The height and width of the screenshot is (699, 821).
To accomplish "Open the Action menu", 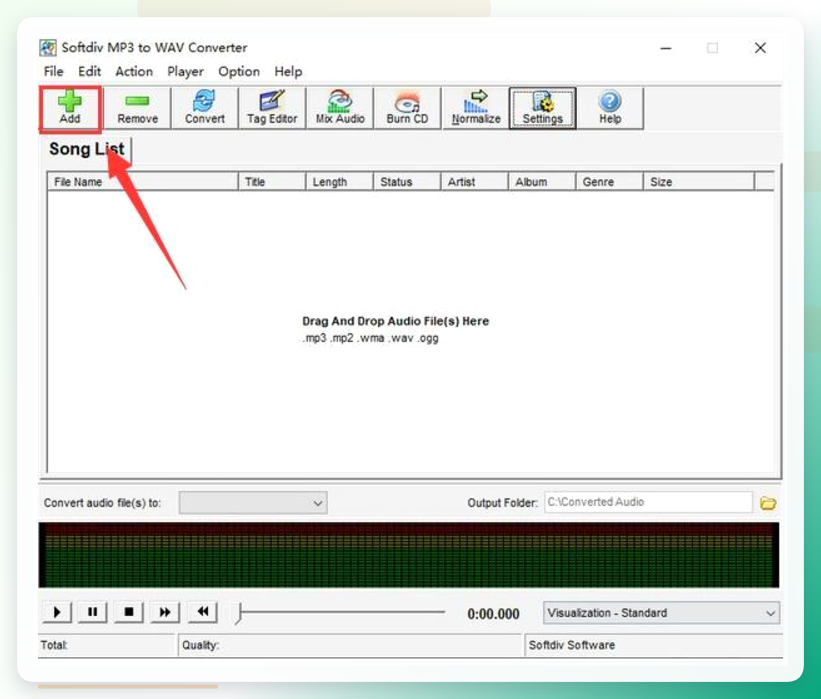I will [134, 71].
